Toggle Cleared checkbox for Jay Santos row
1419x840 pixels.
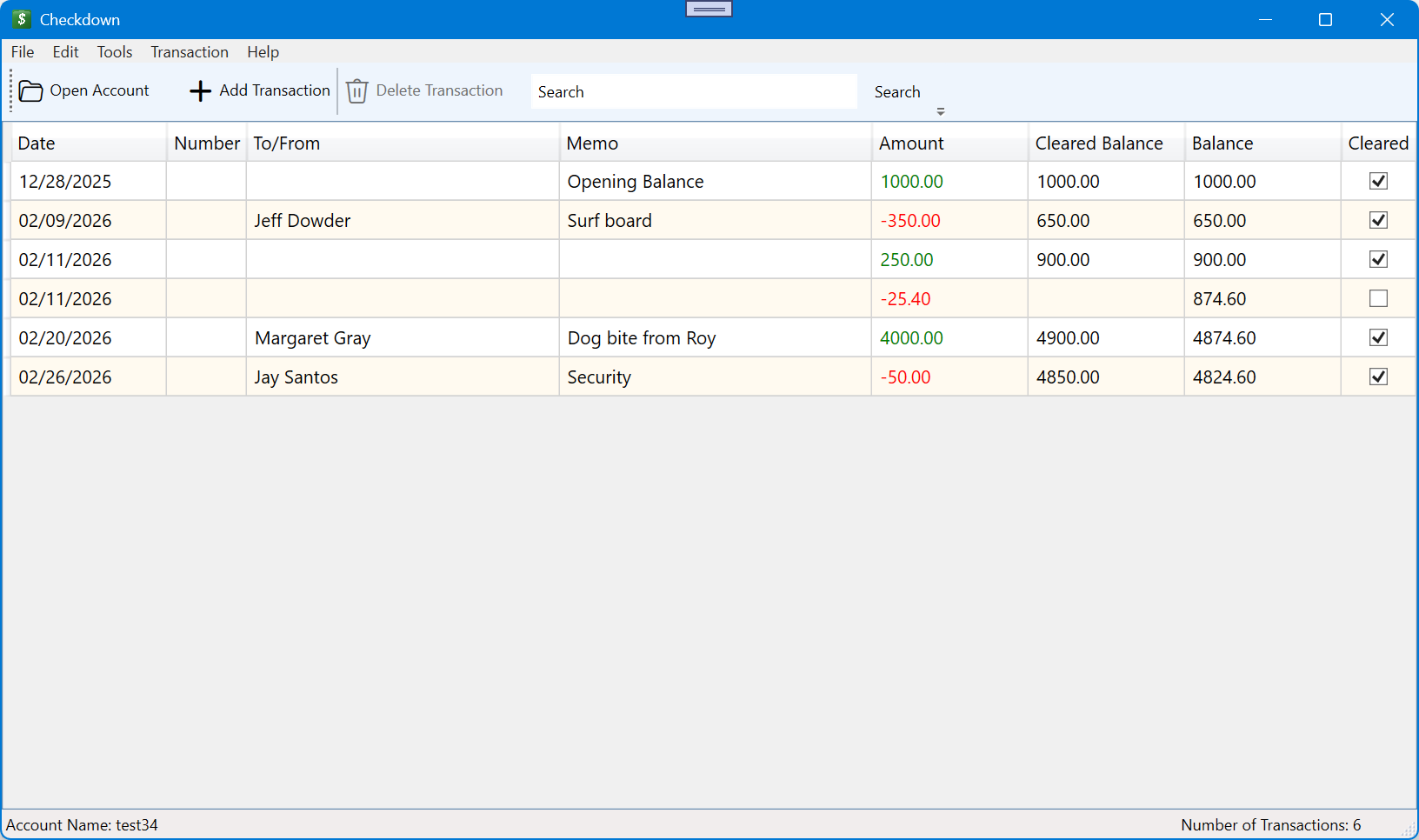pyautogui.click(x=1378, y=377)
